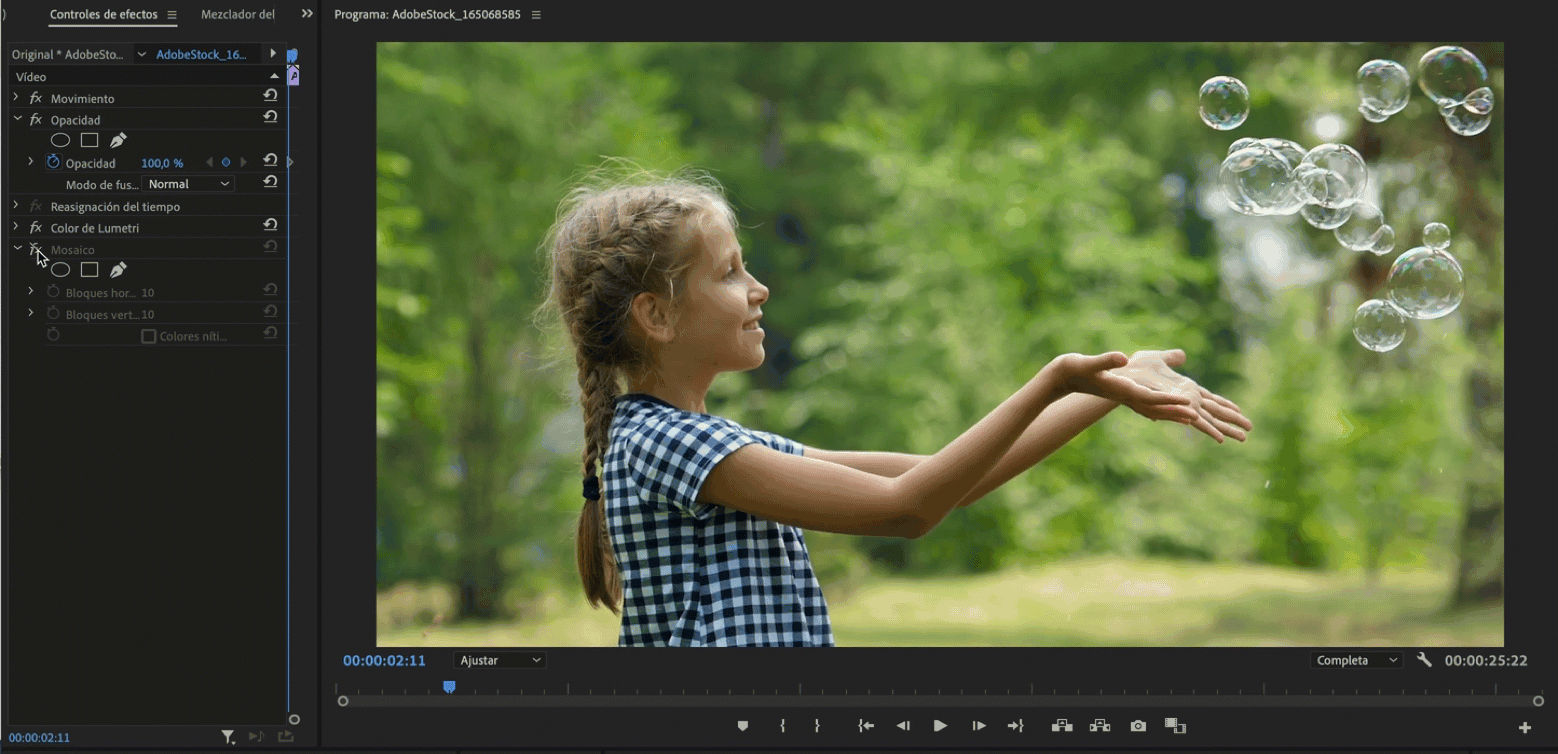Expand Color de Lumetri effect
1558x754 pixels.
tap(16, 227)
